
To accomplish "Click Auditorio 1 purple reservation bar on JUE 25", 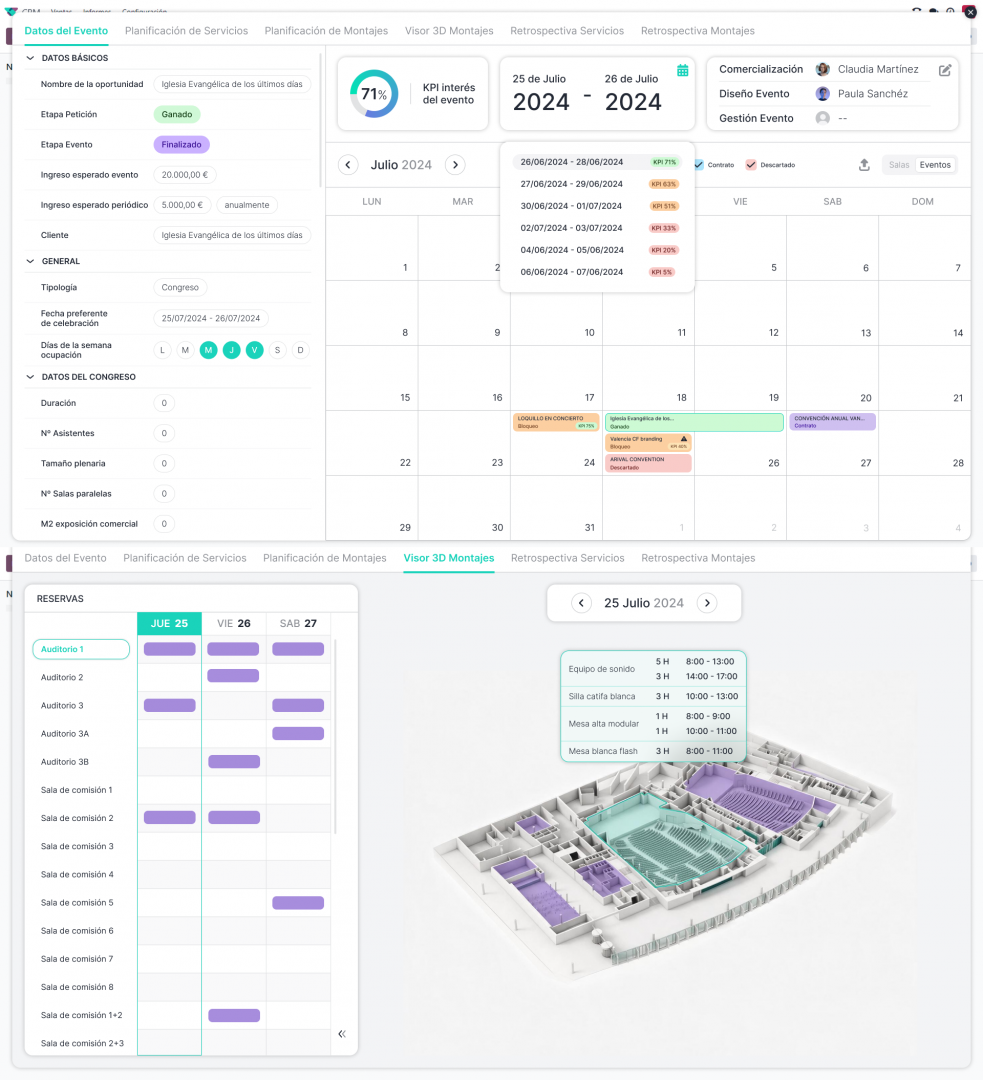I will [169, 650].
